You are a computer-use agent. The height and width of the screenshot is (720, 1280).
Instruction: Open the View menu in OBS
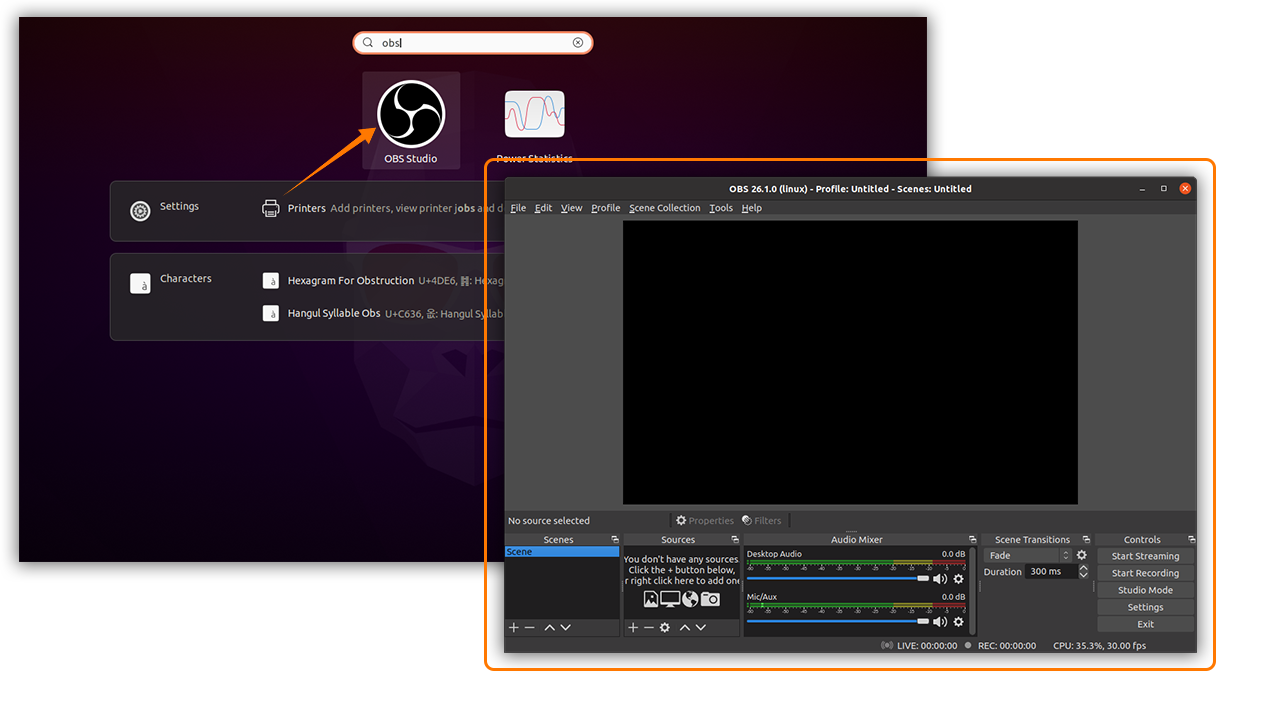tap(571, 208)
